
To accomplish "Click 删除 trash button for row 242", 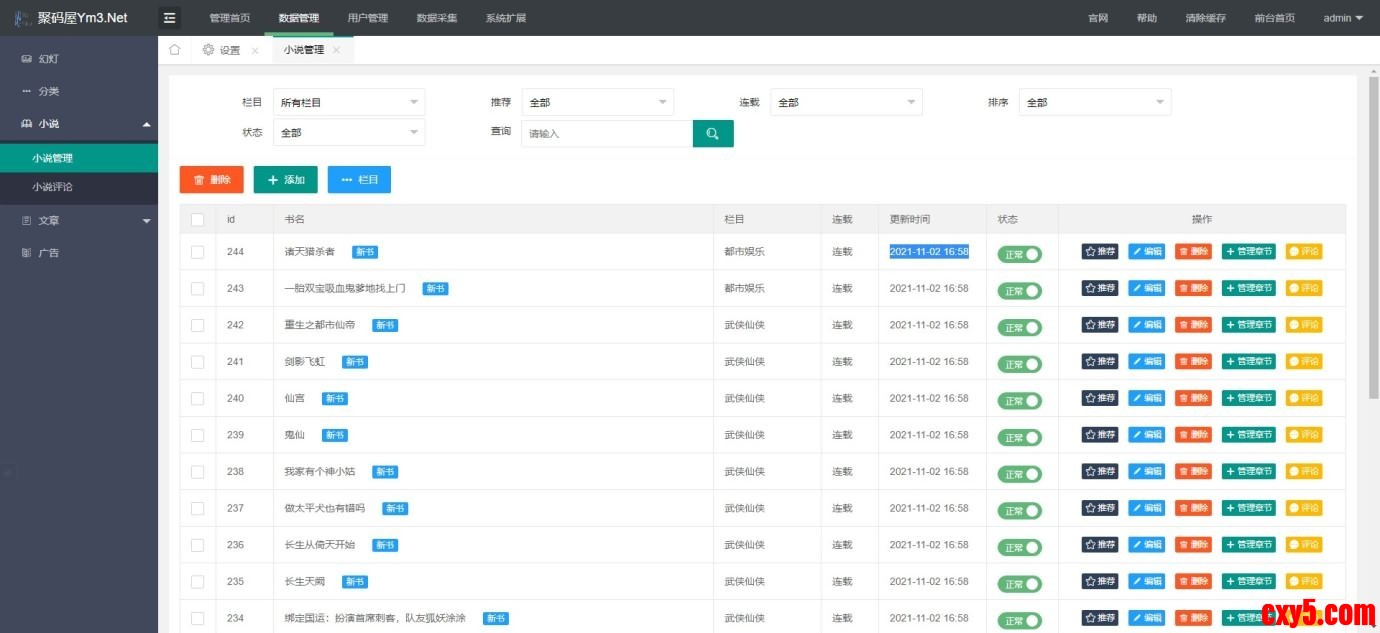I will [x=1193, y=325].
